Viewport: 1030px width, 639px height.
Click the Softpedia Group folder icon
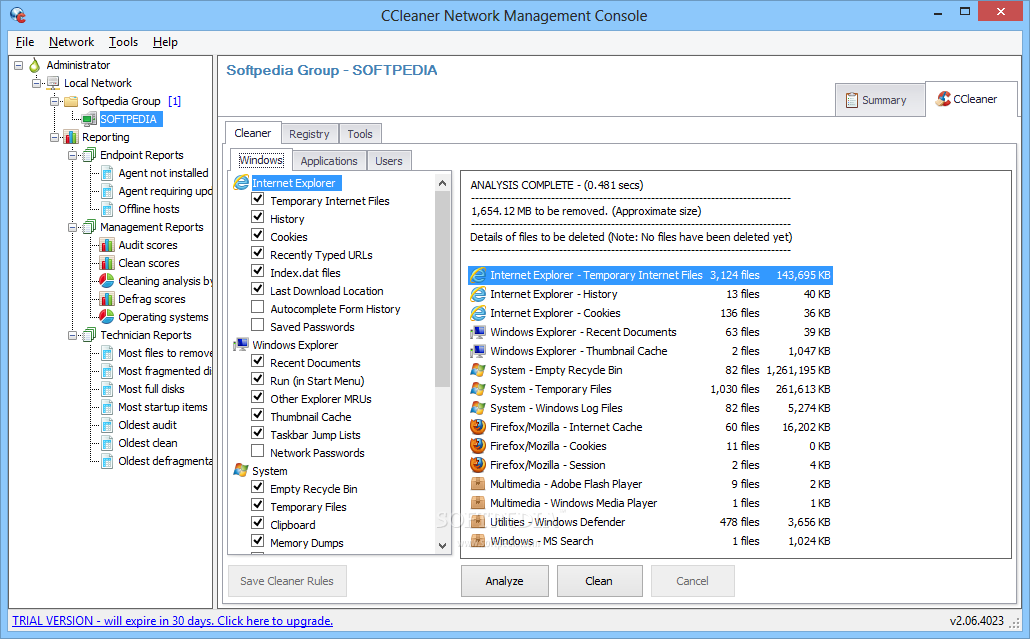coord(71,101)
